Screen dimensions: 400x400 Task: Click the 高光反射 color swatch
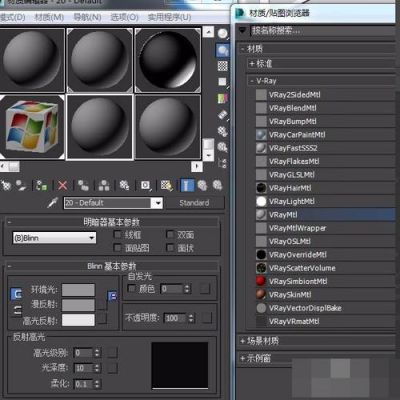tap(78, 320)
